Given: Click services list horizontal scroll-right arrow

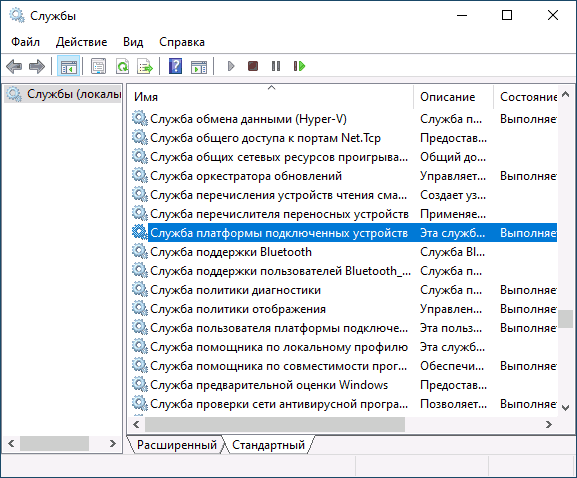Looking at the screenshot, I should 549,425.
